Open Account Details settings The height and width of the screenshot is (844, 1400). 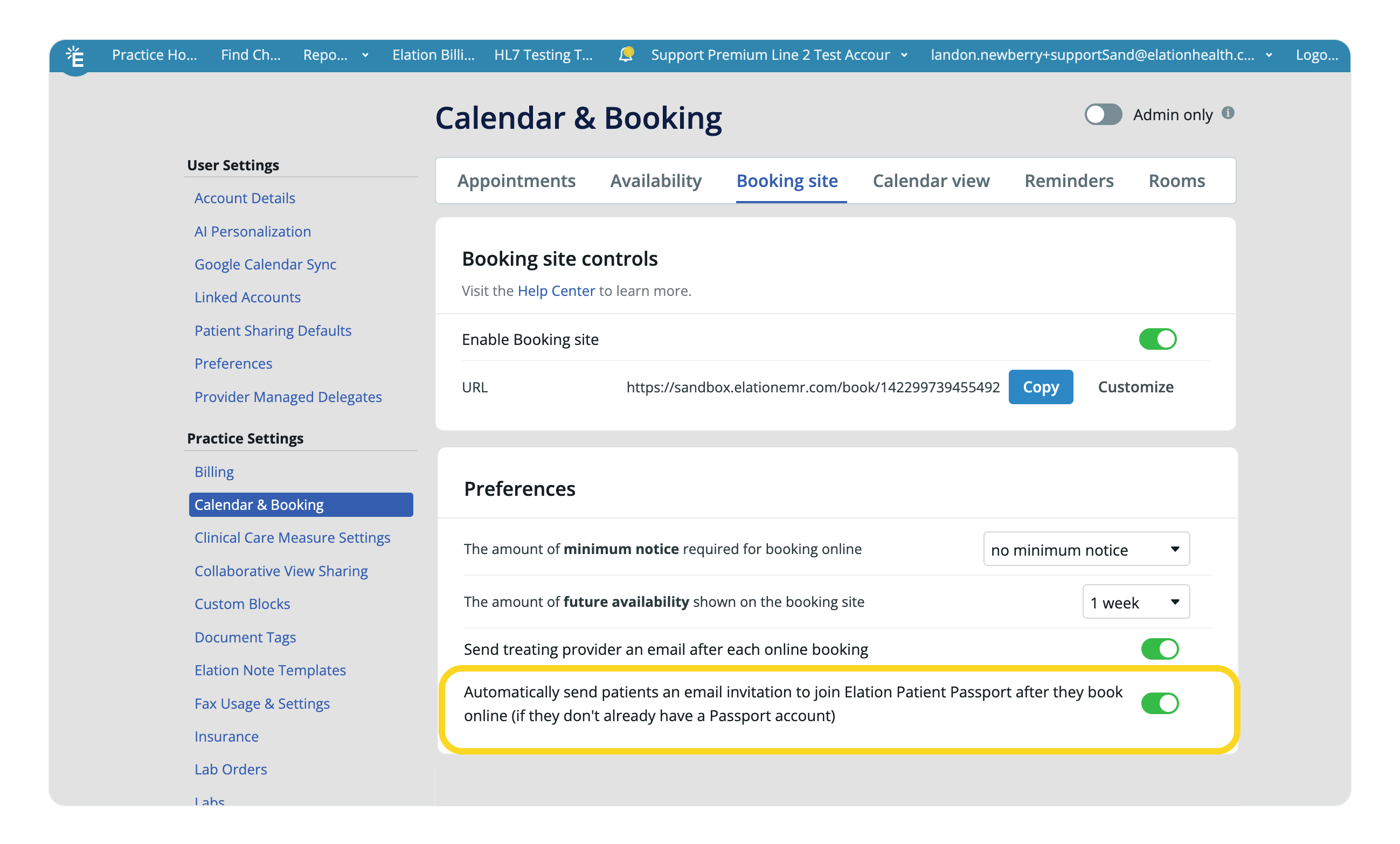245,198
